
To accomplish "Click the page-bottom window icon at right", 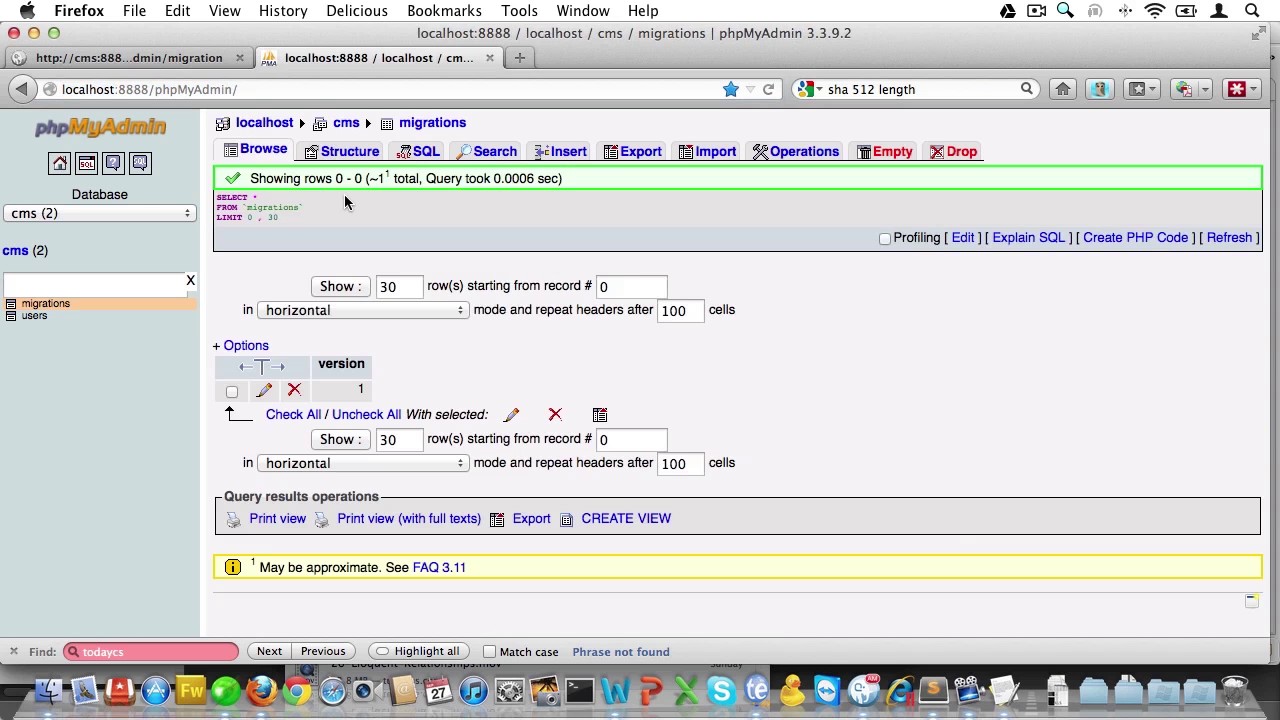I will tap(1251, 601).
